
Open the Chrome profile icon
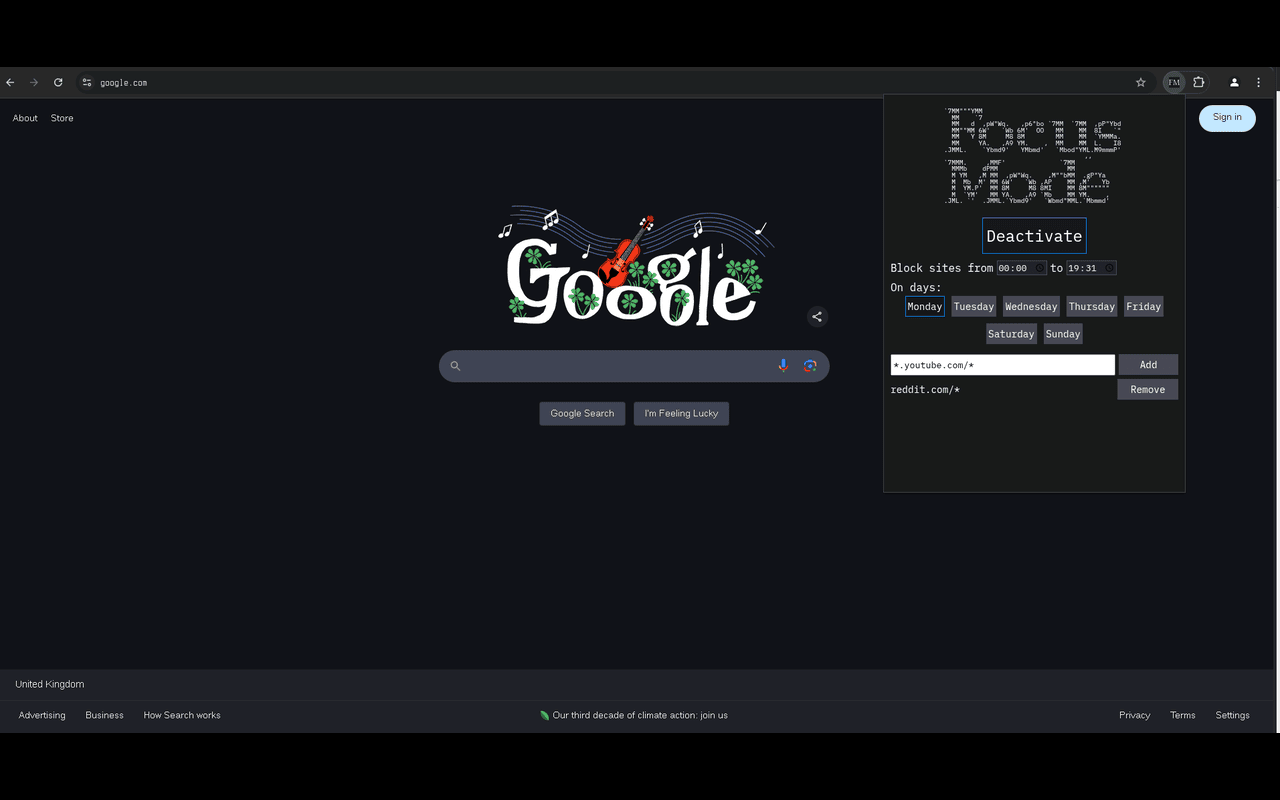1234,82
